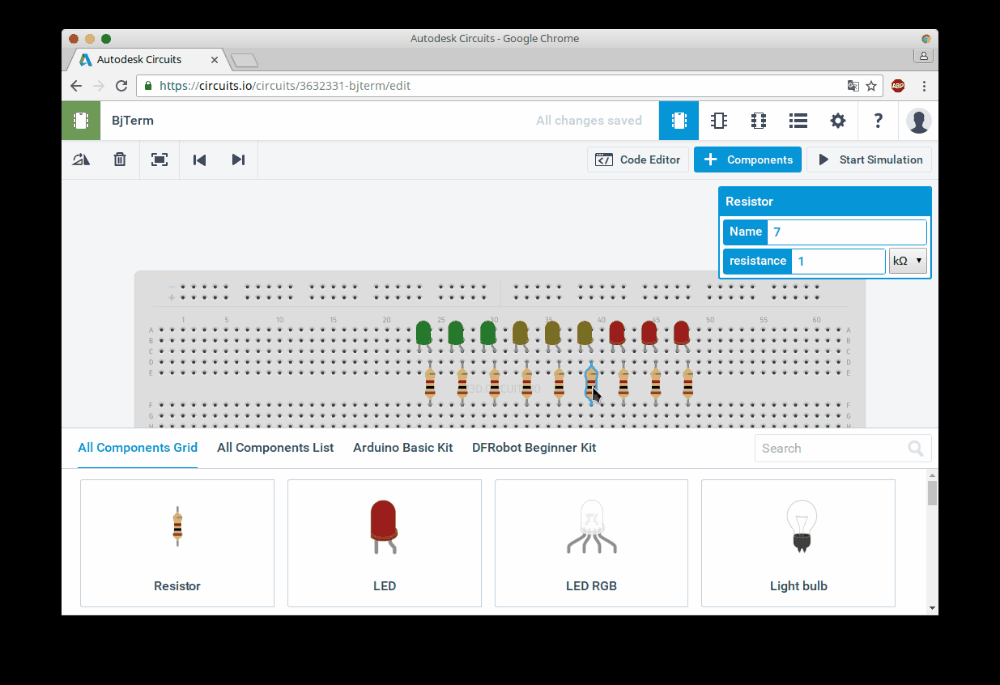Click the browser back arrow
This screenshot has height=685, width=1000.
tap(76, 85)
